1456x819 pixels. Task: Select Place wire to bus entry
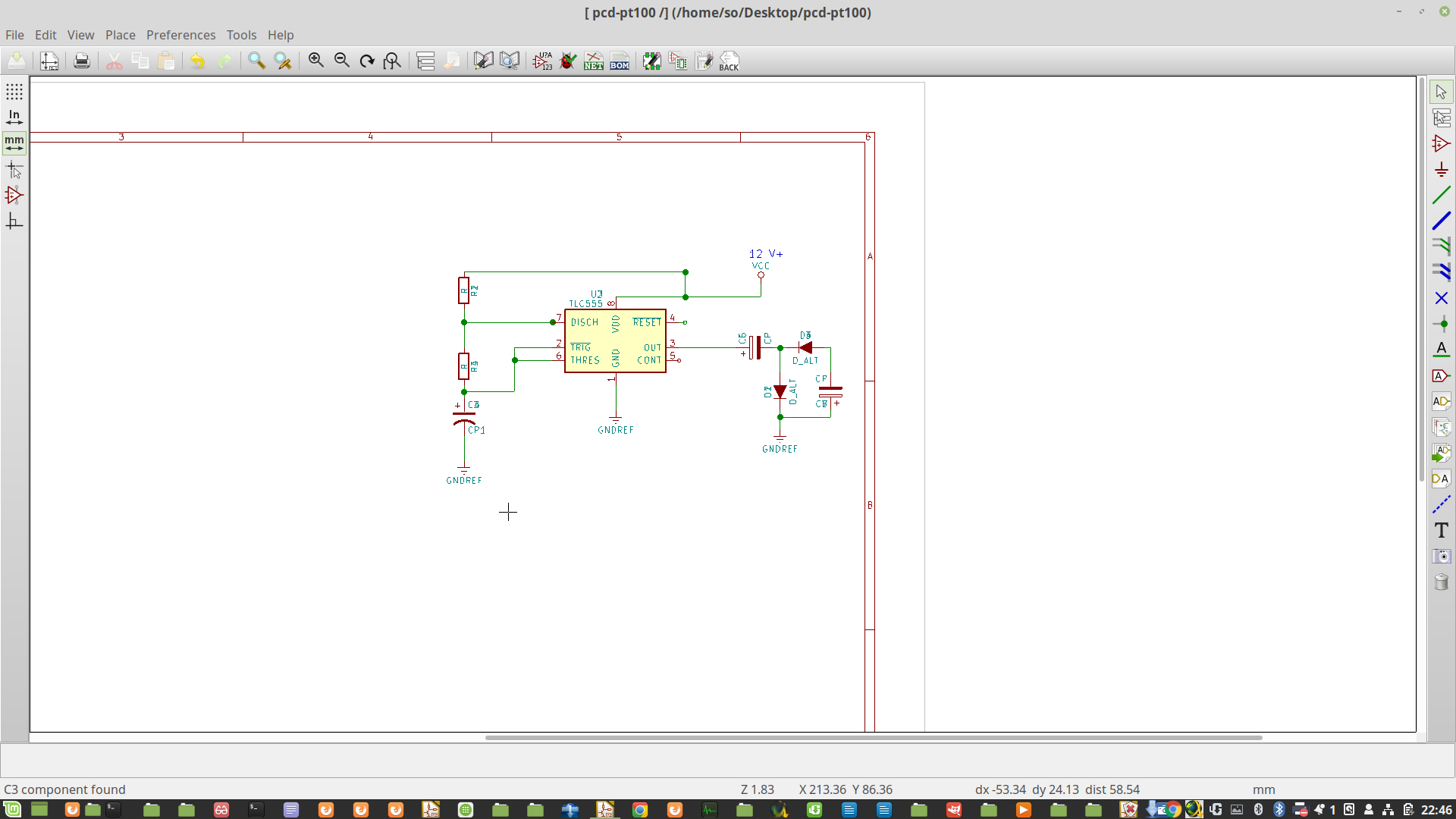[x=1442, y=246]
